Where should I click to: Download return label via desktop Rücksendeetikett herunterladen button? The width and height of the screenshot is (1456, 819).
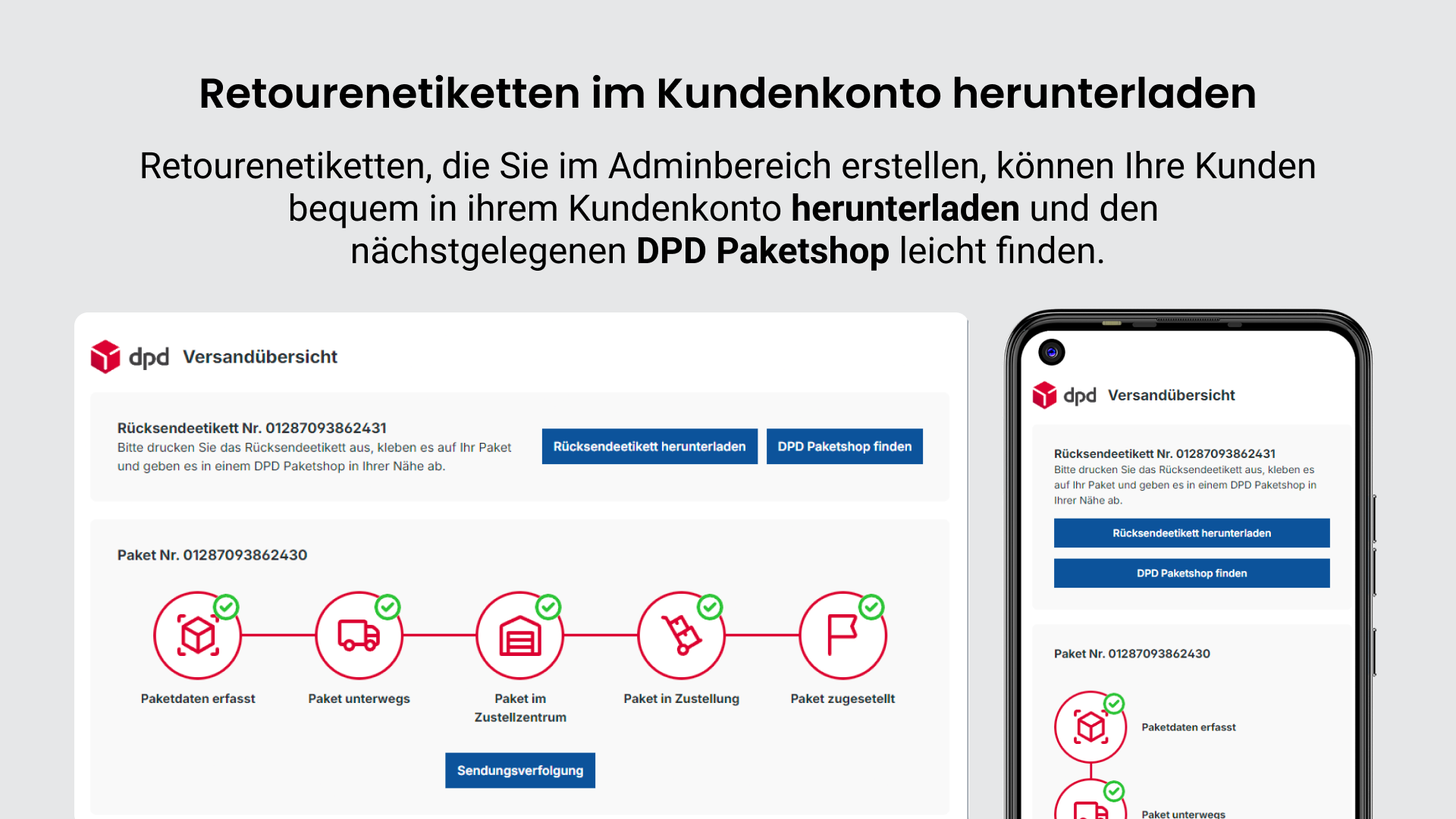coord(650,447)
